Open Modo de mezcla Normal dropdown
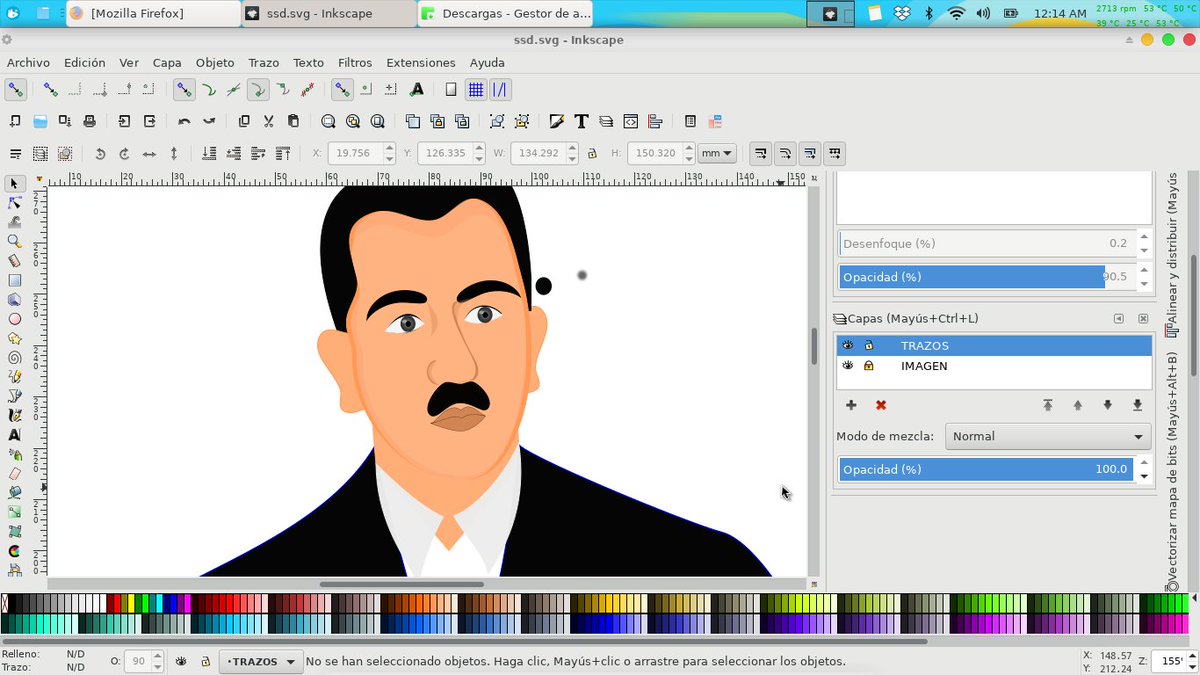The image size is (1200, 675). click(1048, 436)
